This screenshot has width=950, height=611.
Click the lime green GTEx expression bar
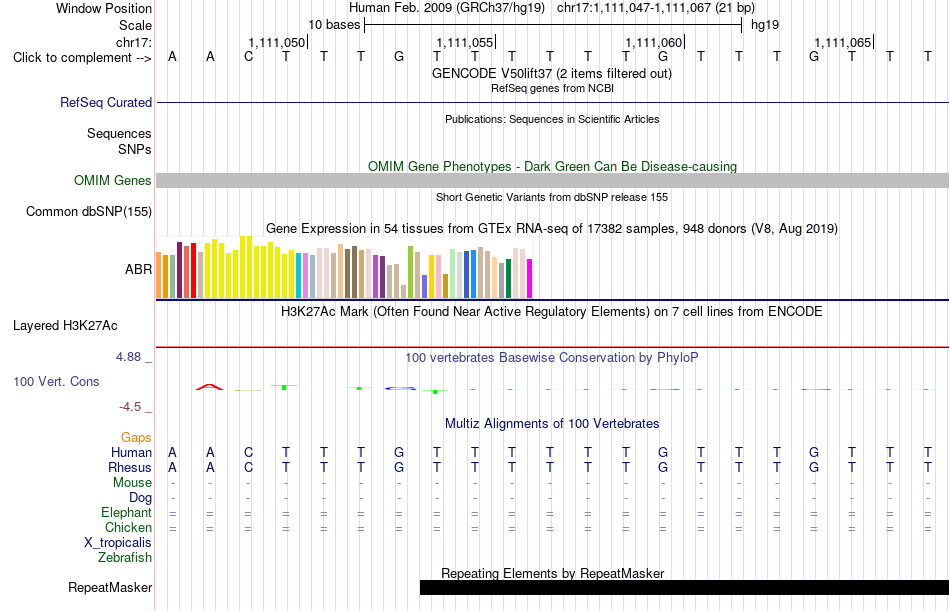click(410, 272)
